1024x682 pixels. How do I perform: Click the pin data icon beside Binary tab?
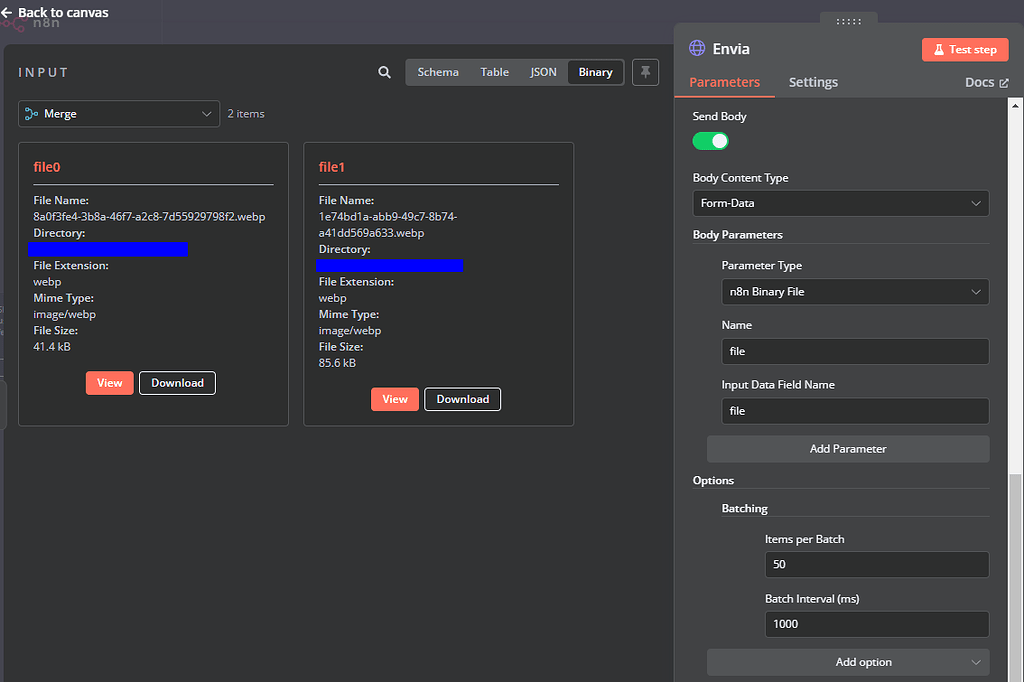[x=645, y=72]
